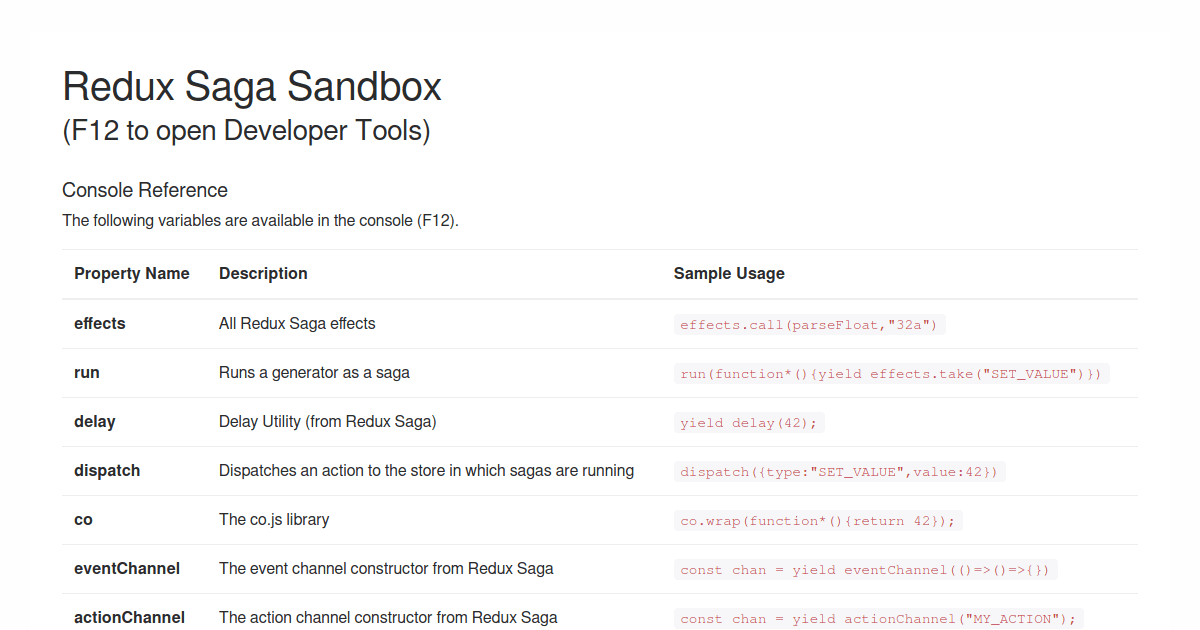This screenshot has width=1200, height=630.
Task: Click the "run" property name
Action: click(87, 372)
